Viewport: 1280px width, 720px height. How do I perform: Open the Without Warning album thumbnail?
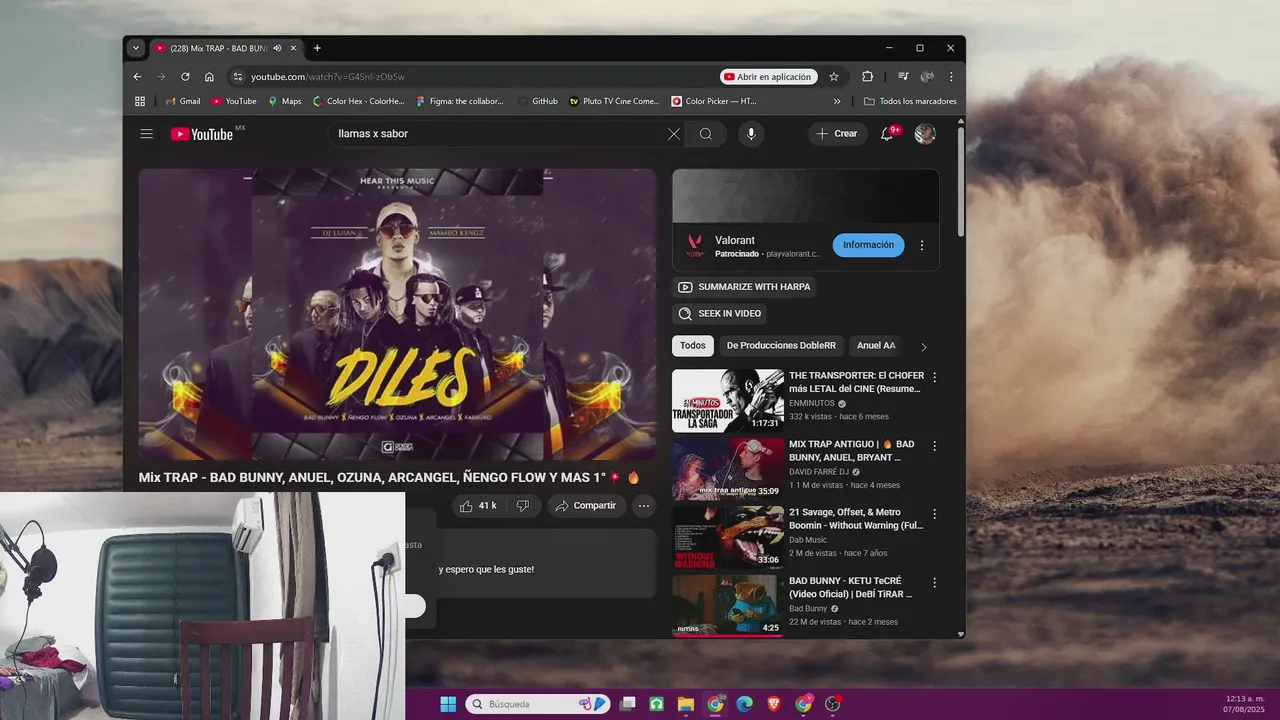click(728, 537)
